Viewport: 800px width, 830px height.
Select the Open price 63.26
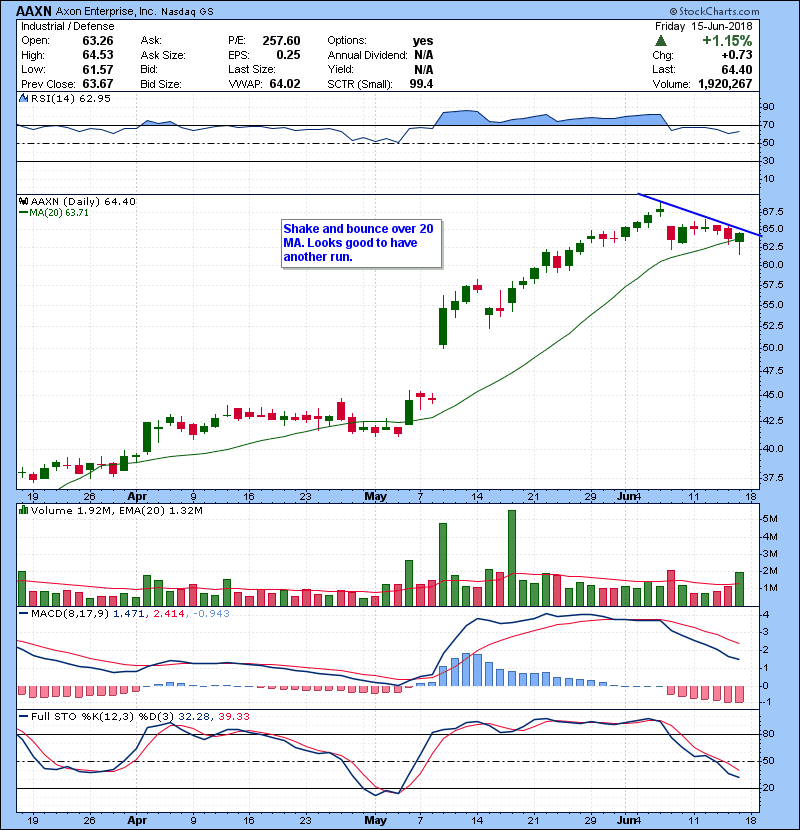pos(97,41)
